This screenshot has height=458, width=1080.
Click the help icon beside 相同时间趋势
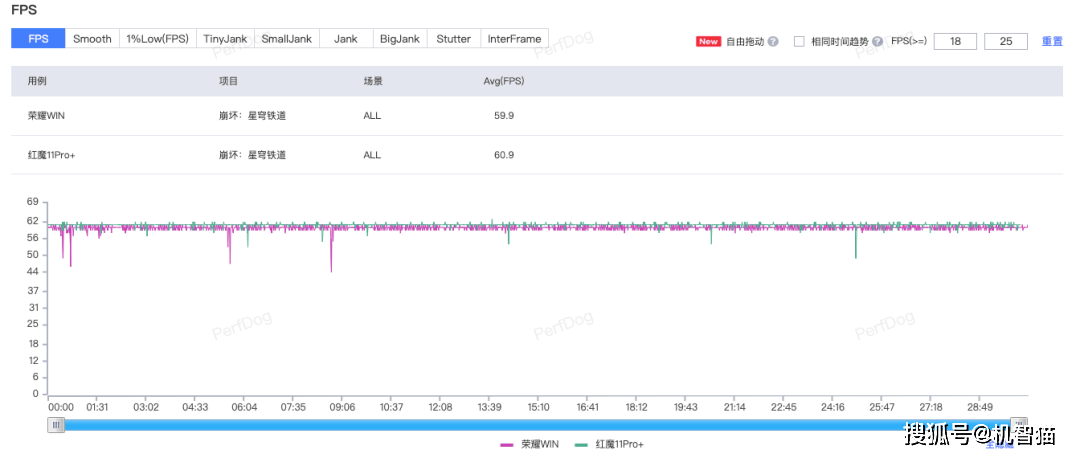tap(877, 42)
